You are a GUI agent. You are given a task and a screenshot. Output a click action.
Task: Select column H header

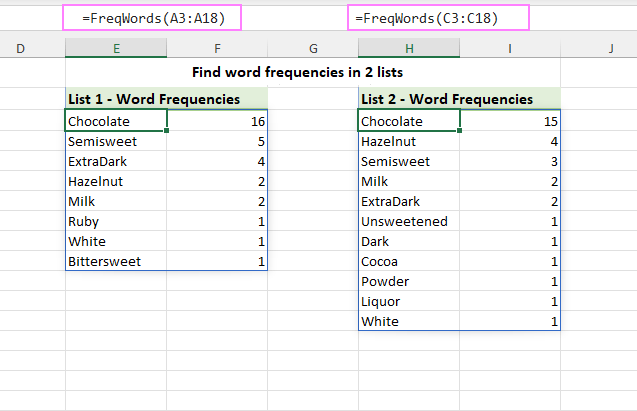click(x=409, y=48)
